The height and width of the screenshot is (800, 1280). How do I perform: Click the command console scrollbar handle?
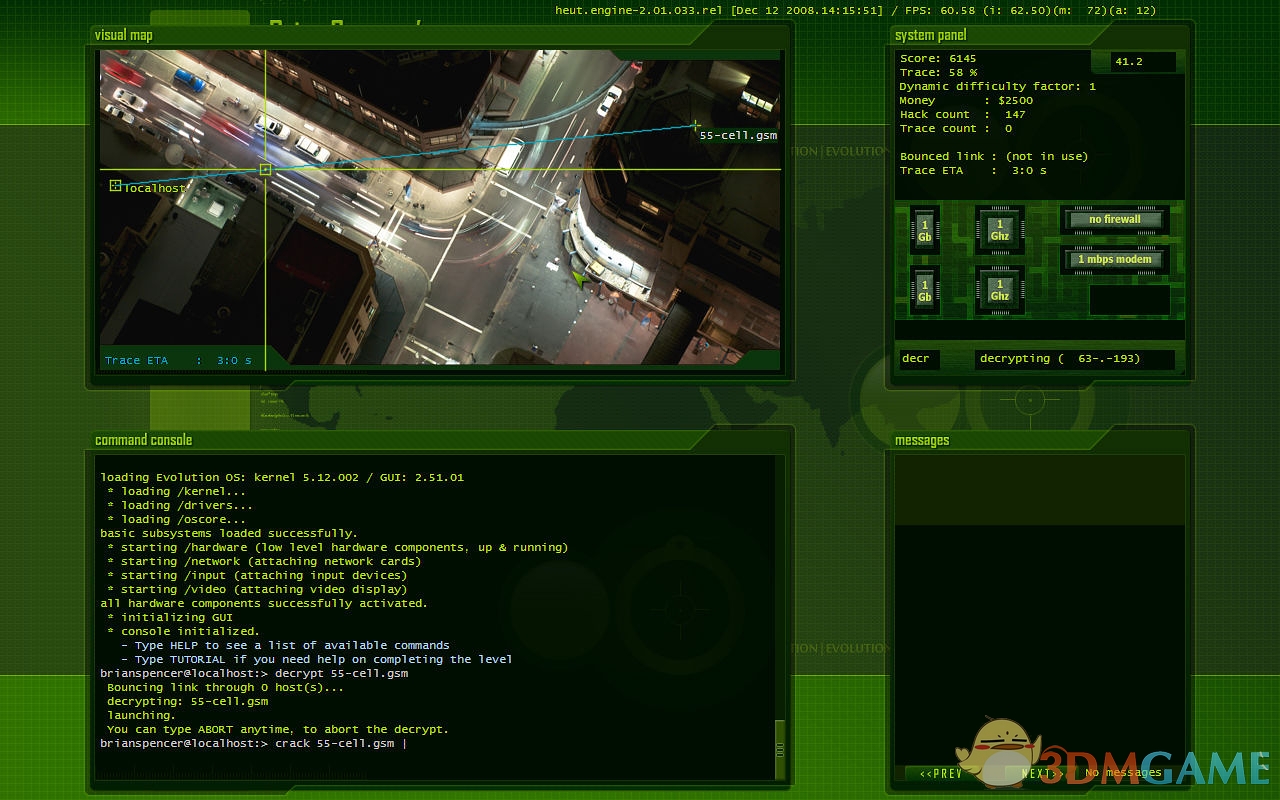click(780, 749)
